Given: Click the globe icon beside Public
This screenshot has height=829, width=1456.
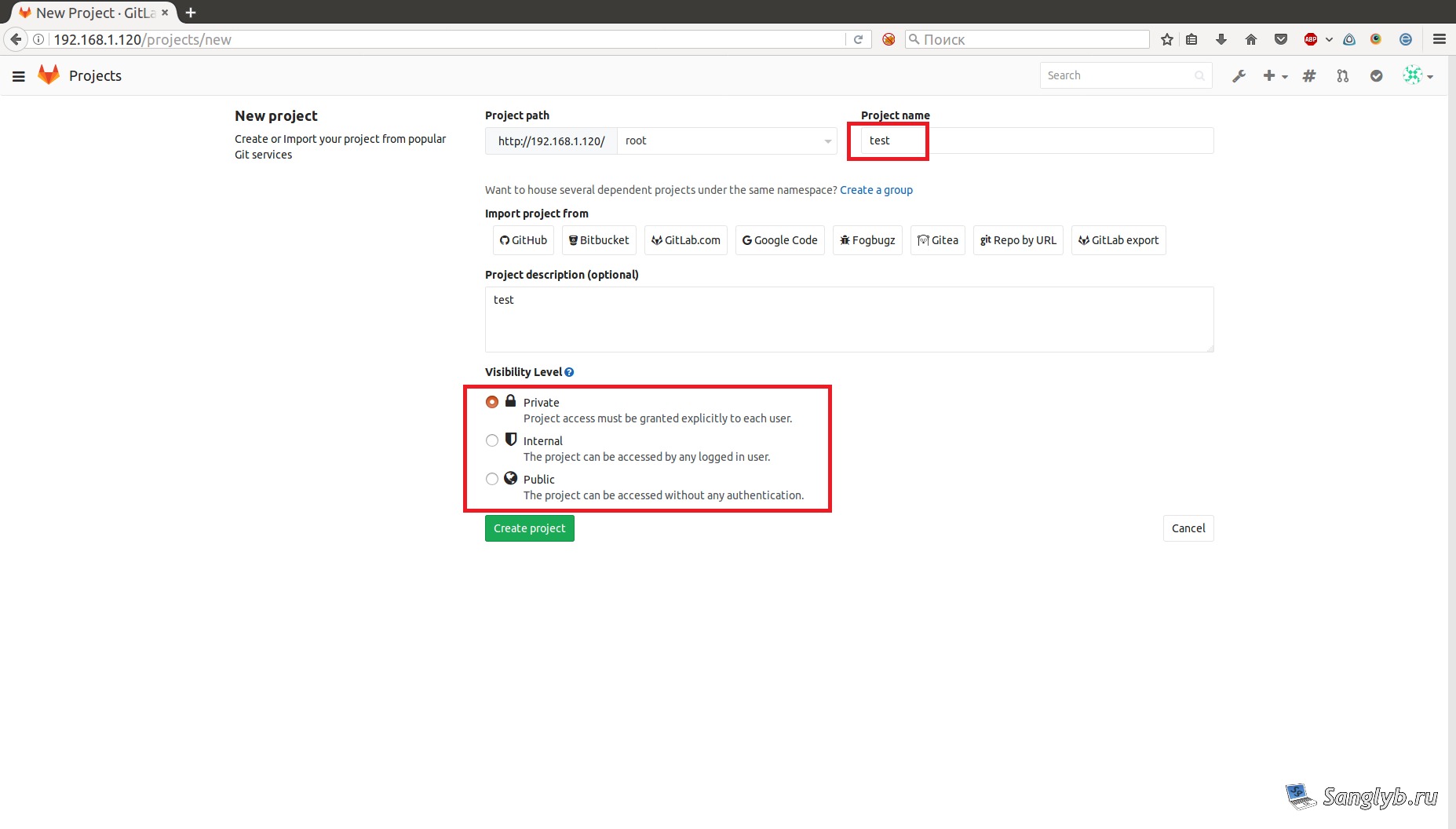Looking at the screenshot, I should pos(510,478).
